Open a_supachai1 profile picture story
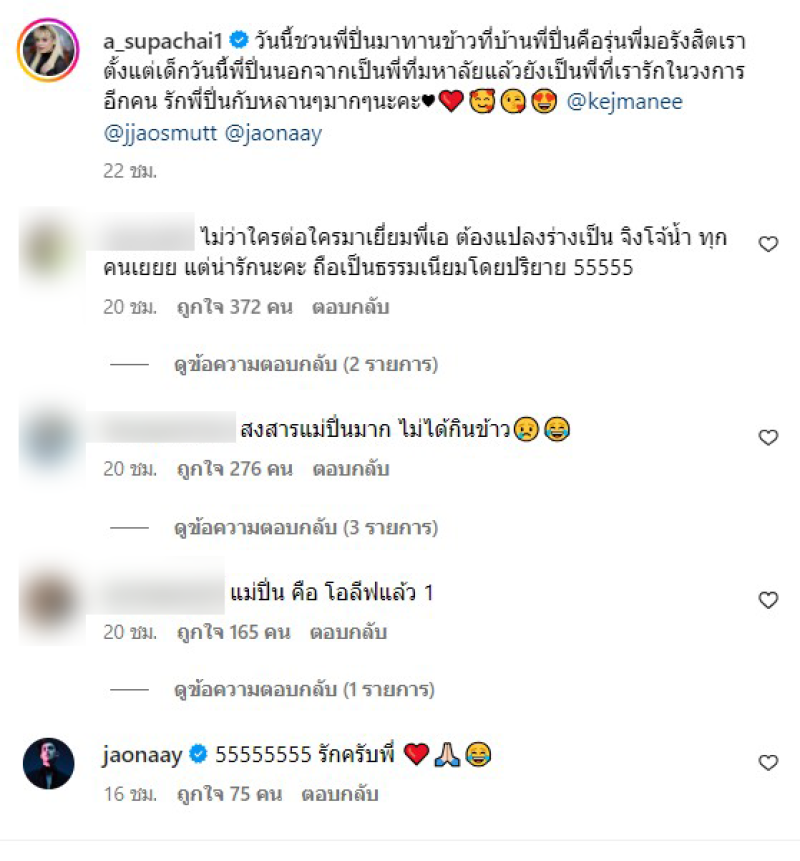Viewport: 800px width, 861px height. (48, 50)
